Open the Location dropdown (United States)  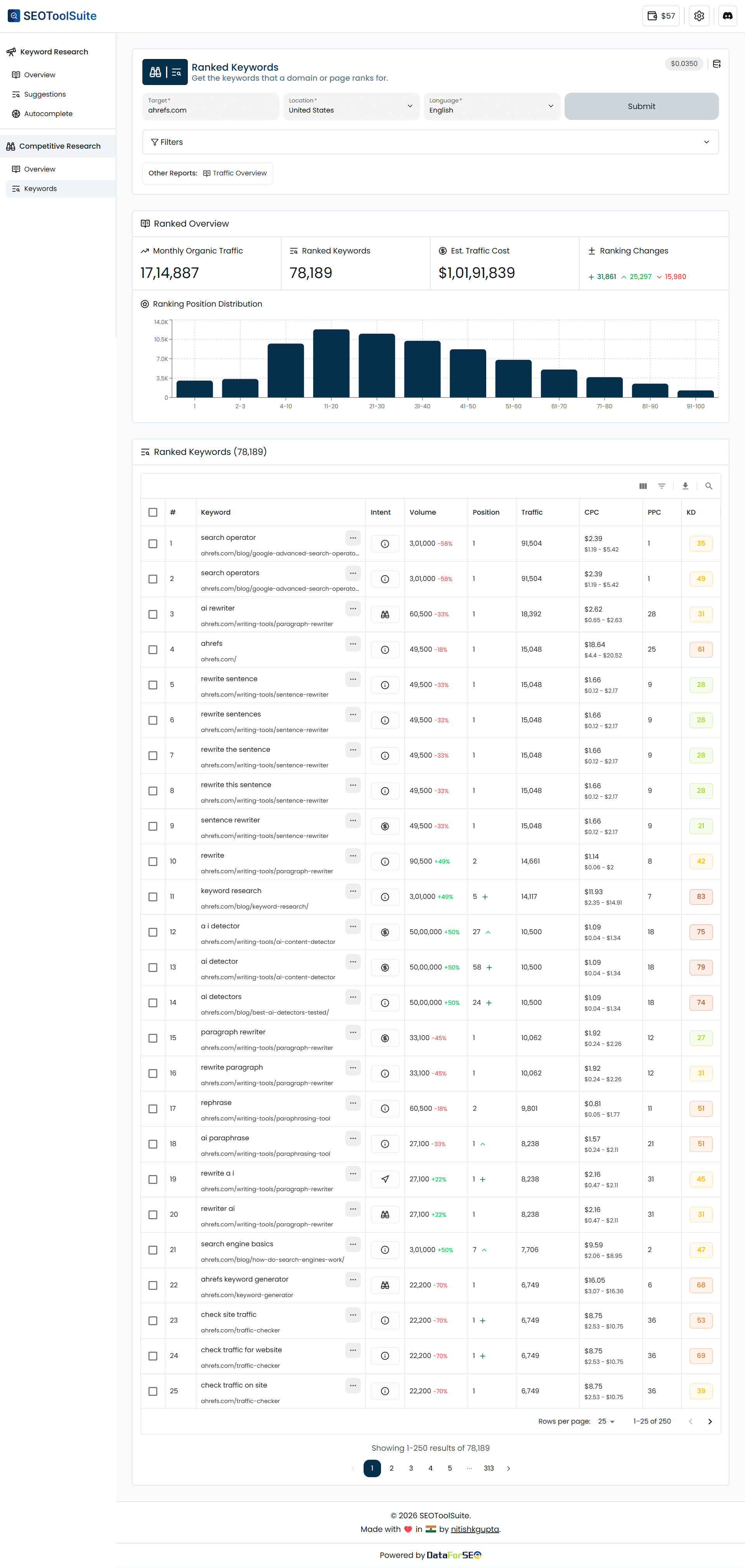[351, 106]
